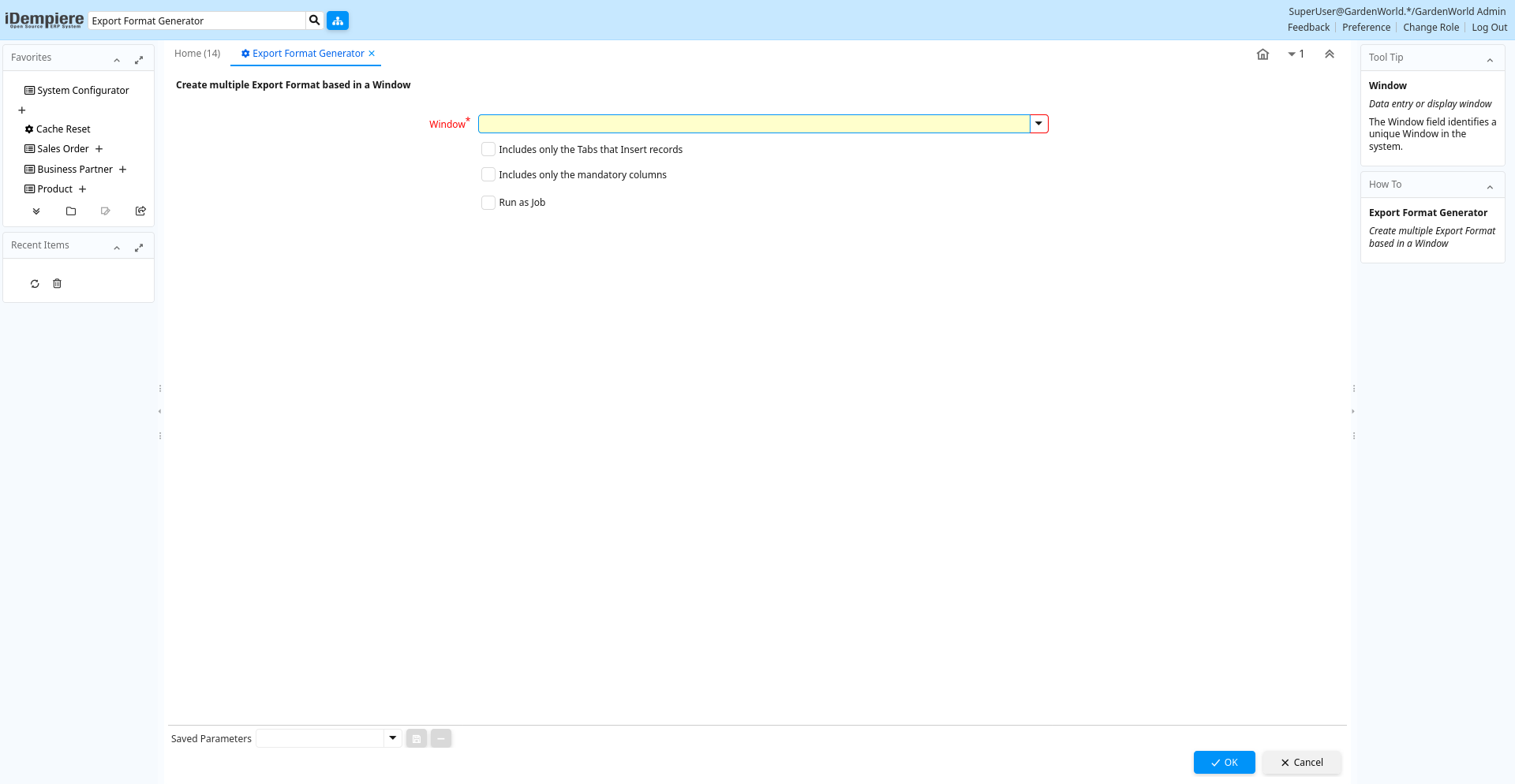Collapse the Tool Tip panel
1515x784 pixels.
pyautogui.click(x=1490, y=60)
